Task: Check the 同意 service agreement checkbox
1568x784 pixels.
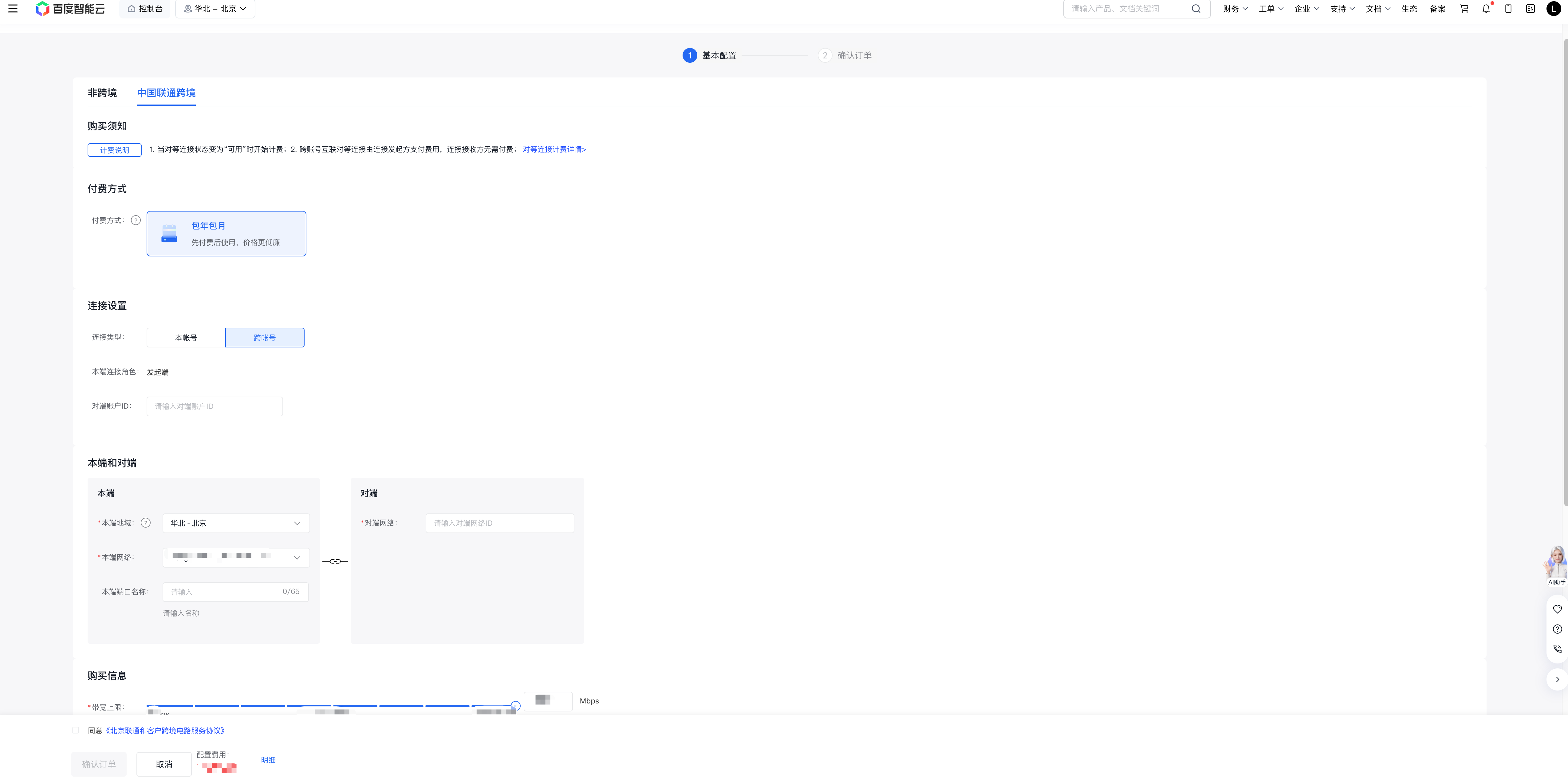Action: click(x=76, y=731)
